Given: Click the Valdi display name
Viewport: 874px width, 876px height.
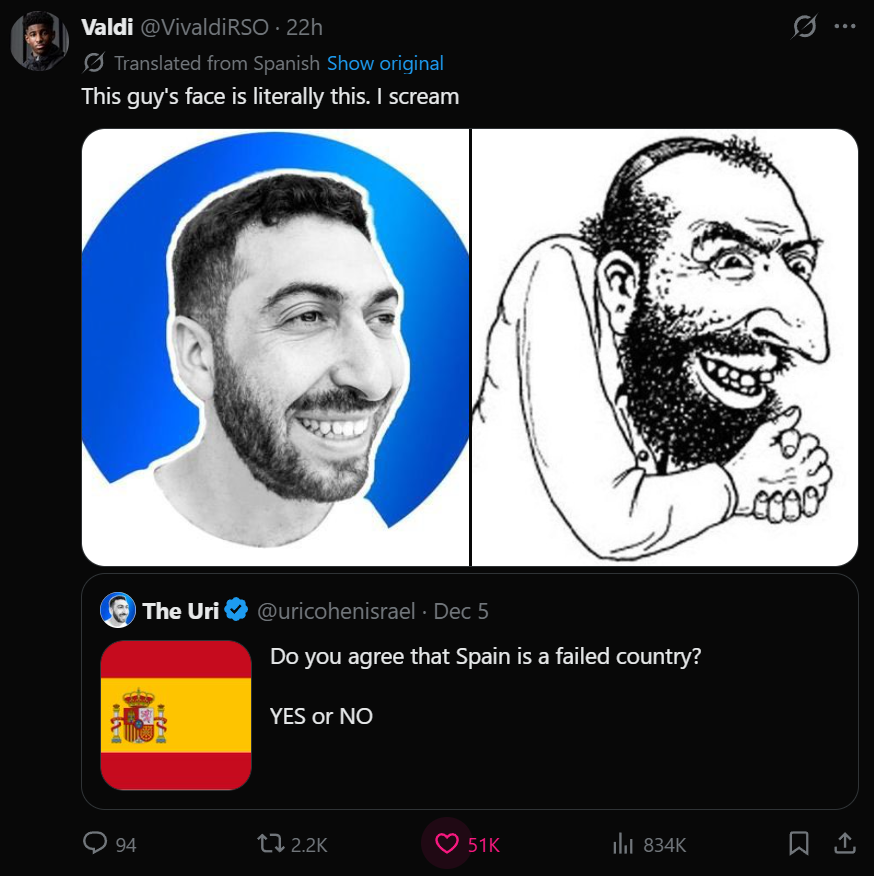Looking at the screenshot, I should tap(107, 27).
